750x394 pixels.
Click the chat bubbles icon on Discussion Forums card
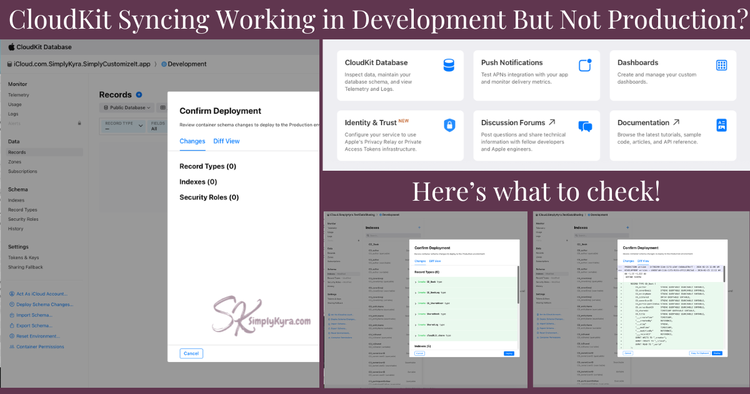[x=585, y=126]
